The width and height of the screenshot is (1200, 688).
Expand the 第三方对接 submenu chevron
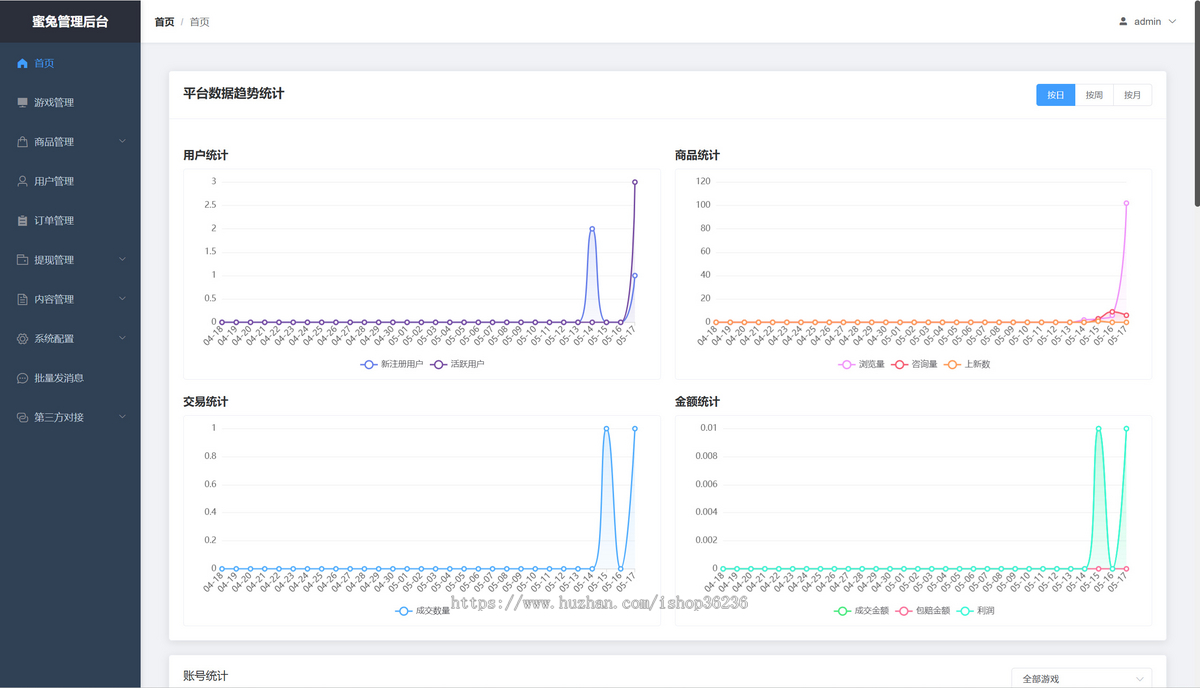pos(122,417)
